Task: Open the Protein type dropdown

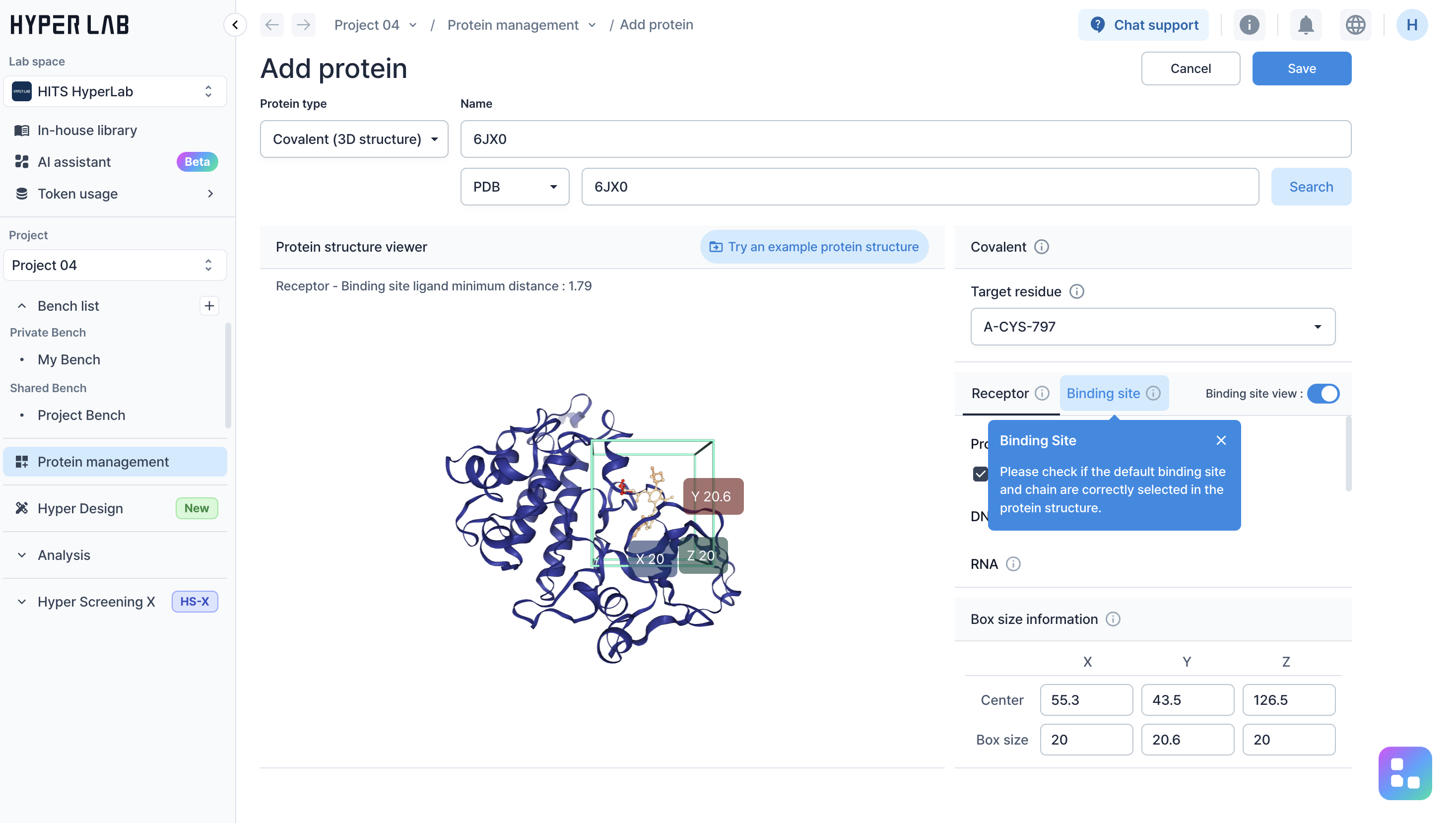Action: (x=354, y=139)
